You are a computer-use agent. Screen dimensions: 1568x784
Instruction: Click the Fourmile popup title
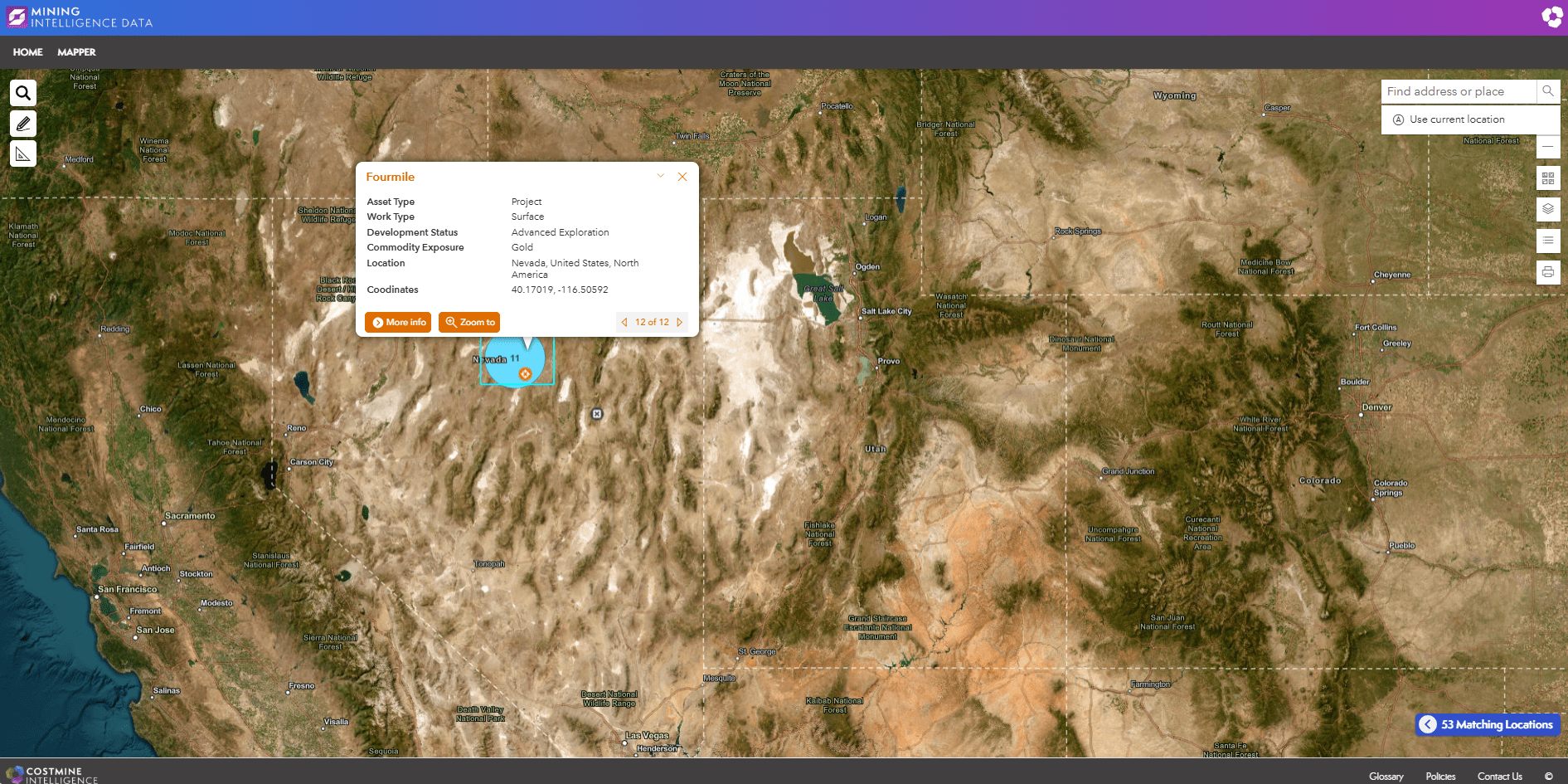click(x=391, y=177)
